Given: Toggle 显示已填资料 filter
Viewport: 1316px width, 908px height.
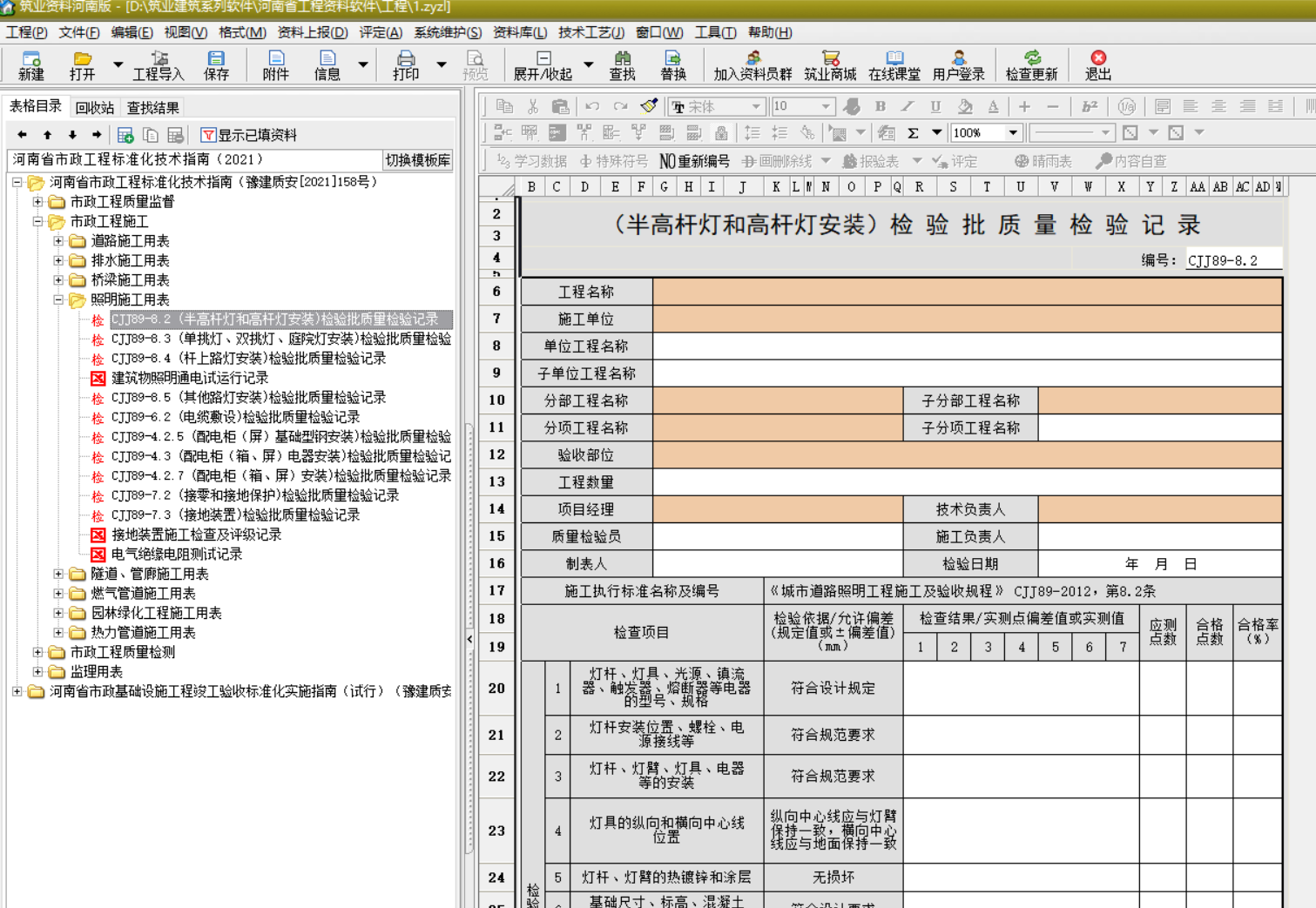Looking at the screenshot, I should point(249,135).
